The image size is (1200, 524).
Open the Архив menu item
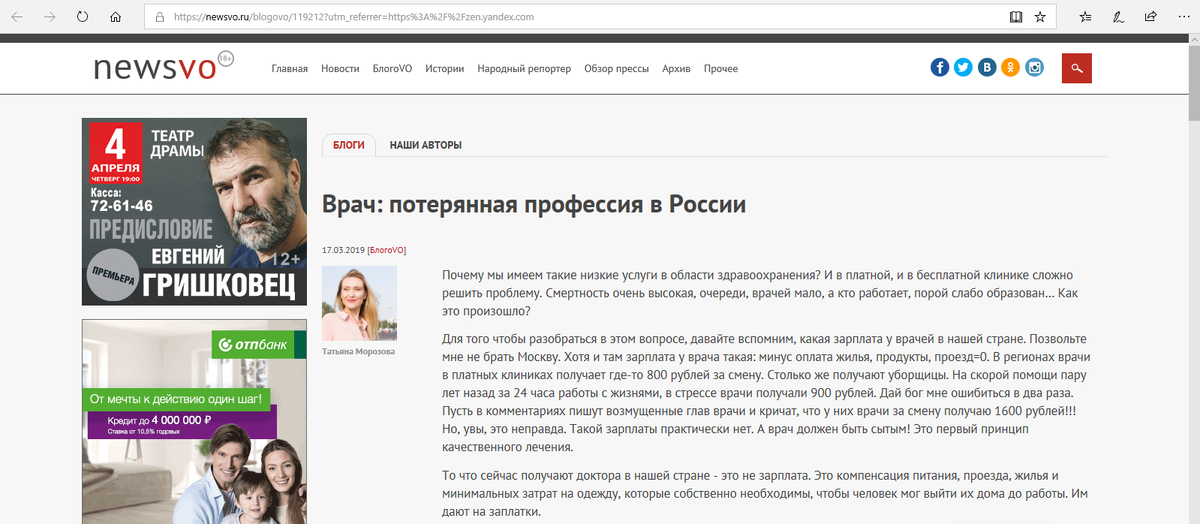677,69
